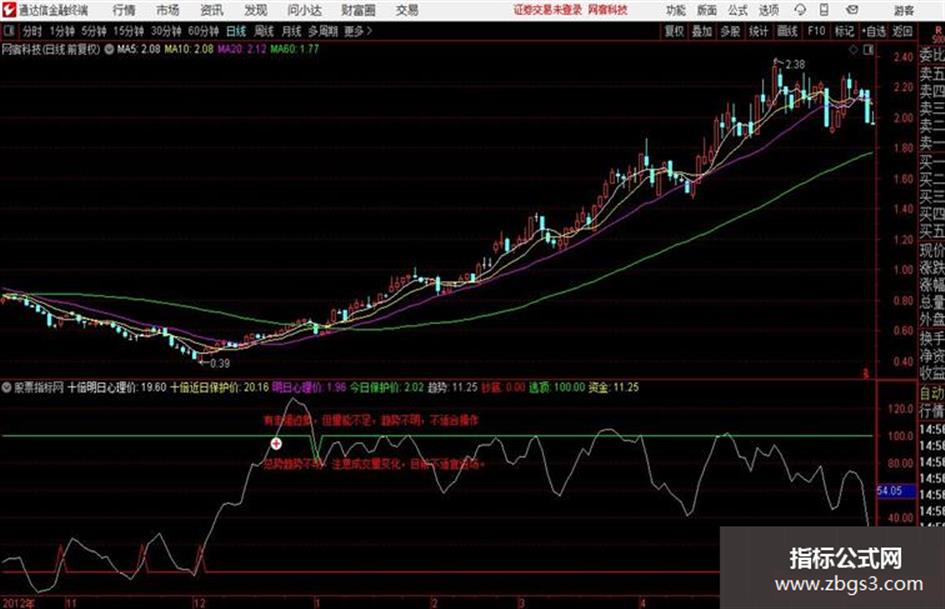Open the 多周期 multi-period view

click(323, 31)
